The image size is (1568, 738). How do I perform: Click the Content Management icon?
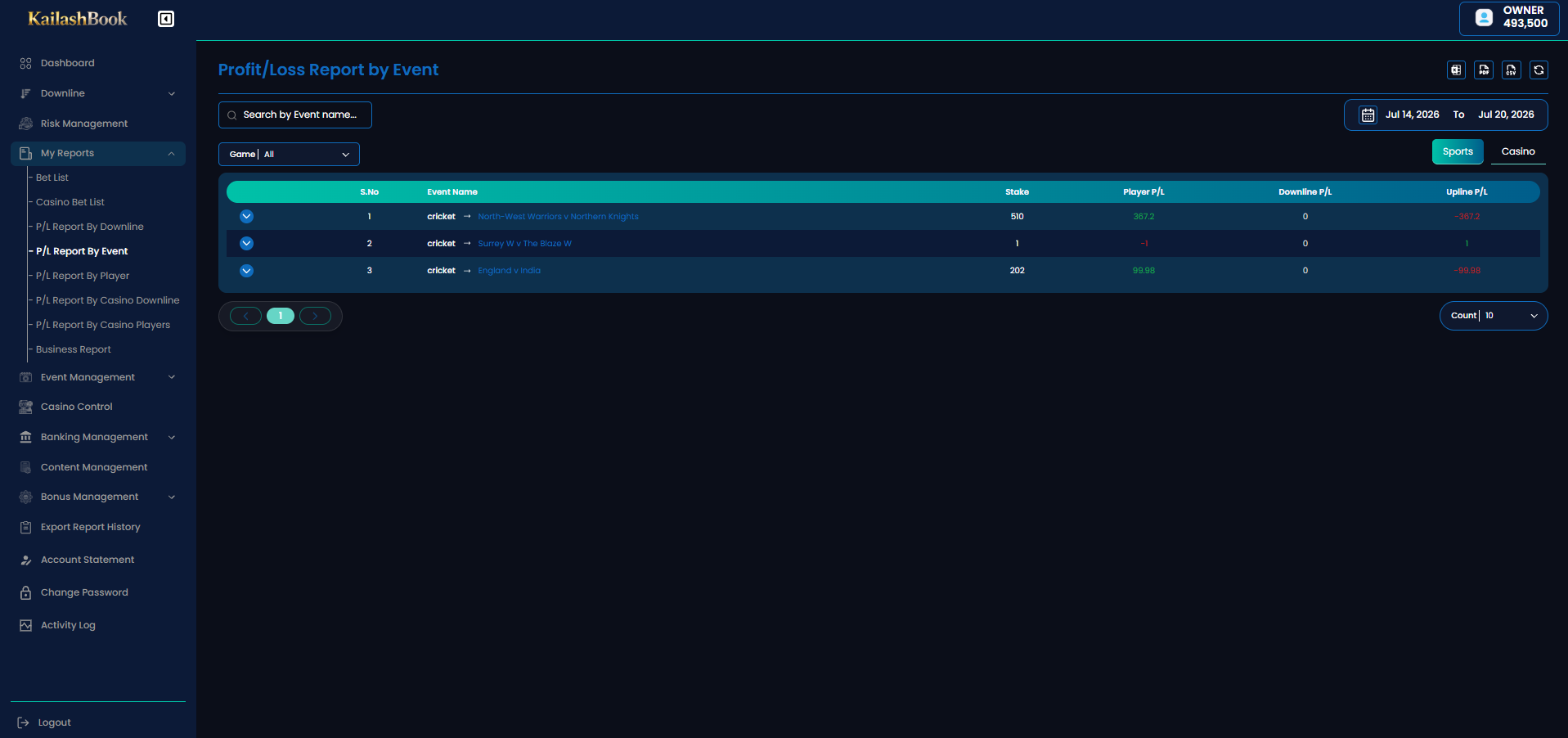coord(25,467)
